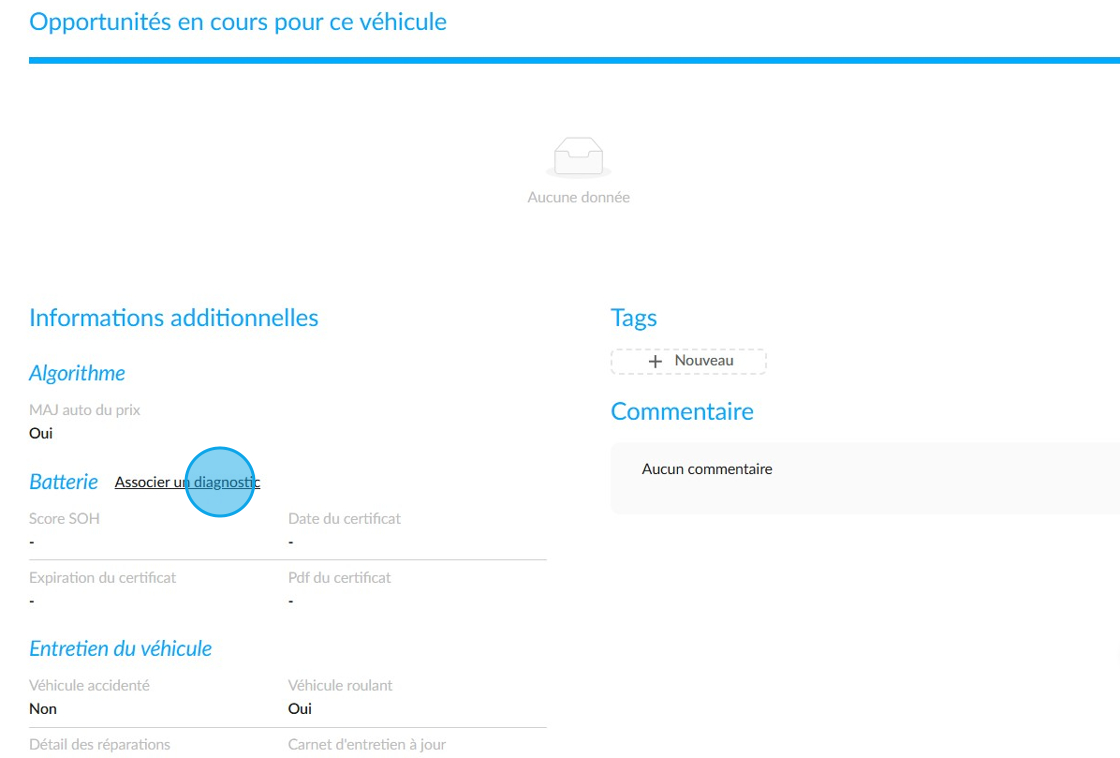Click the Oui value under Véhicule roulant
1120x758 pixels.
pos(300,709)
